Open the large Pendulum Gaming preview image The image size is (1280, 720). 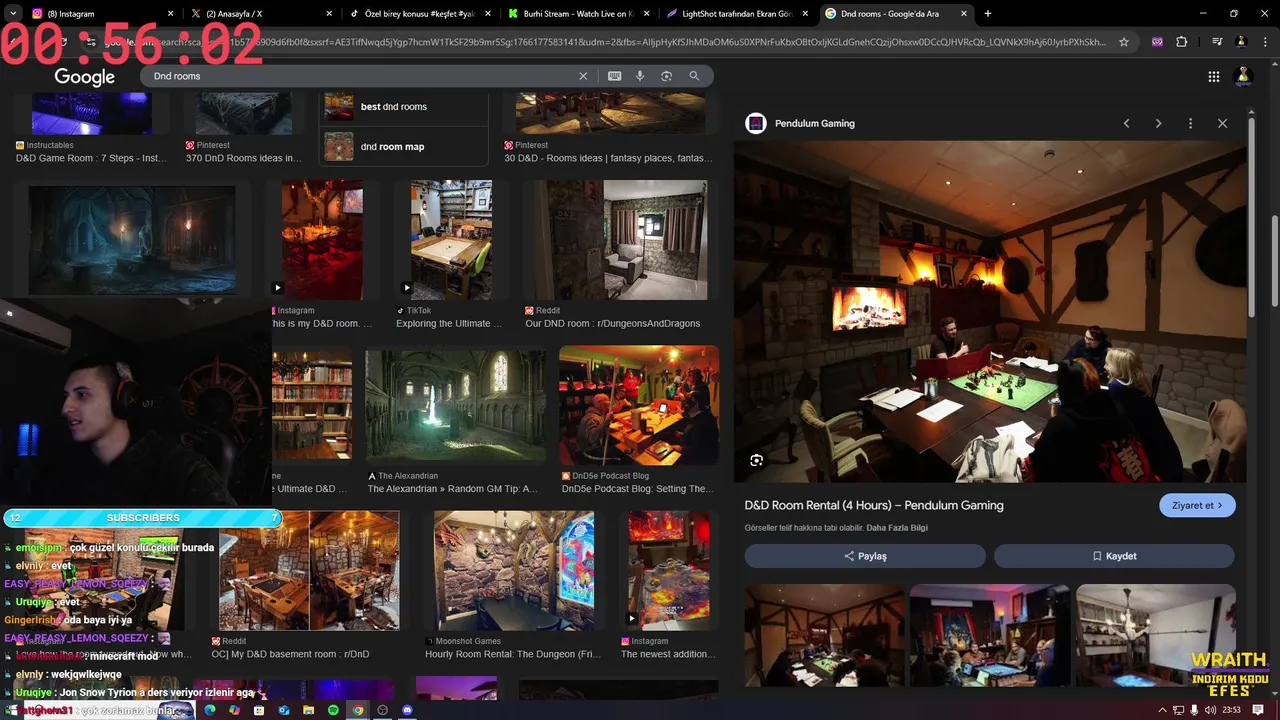point(990,311)
